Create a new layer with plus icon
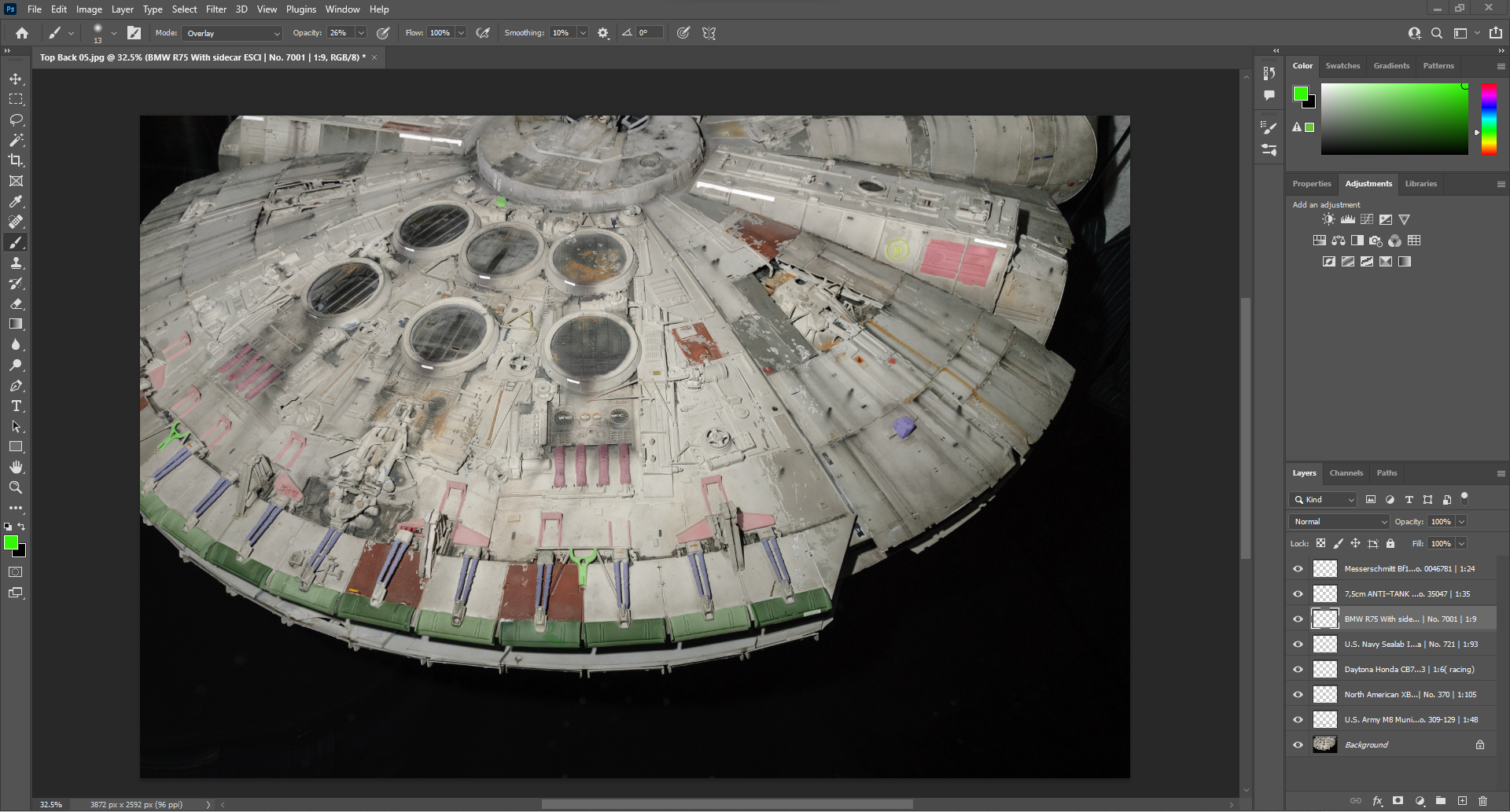1510x812 pixels. (x=1462, y=801)
